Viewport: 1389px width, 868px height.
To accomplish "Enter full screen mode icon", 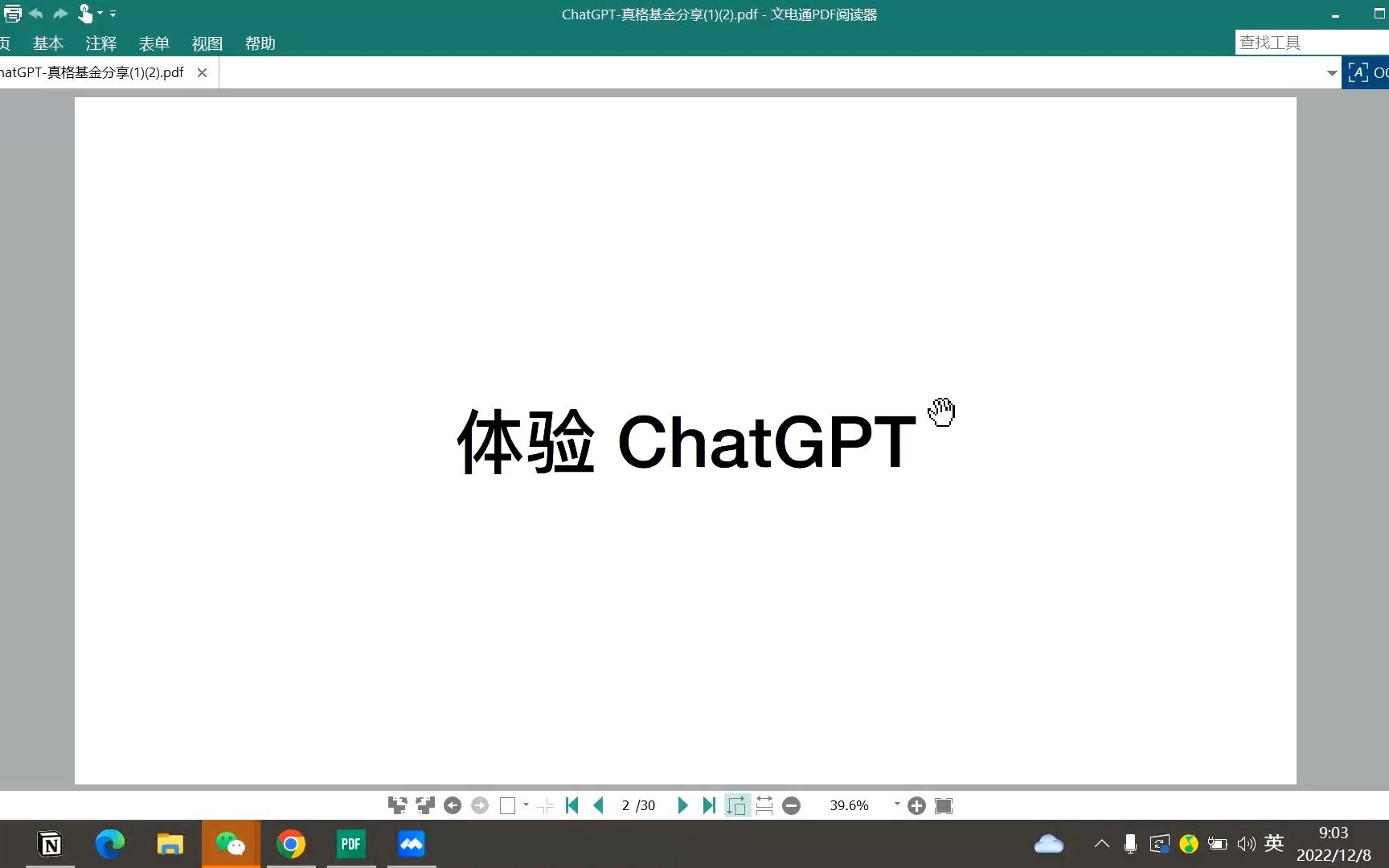I will pos(944,805).
